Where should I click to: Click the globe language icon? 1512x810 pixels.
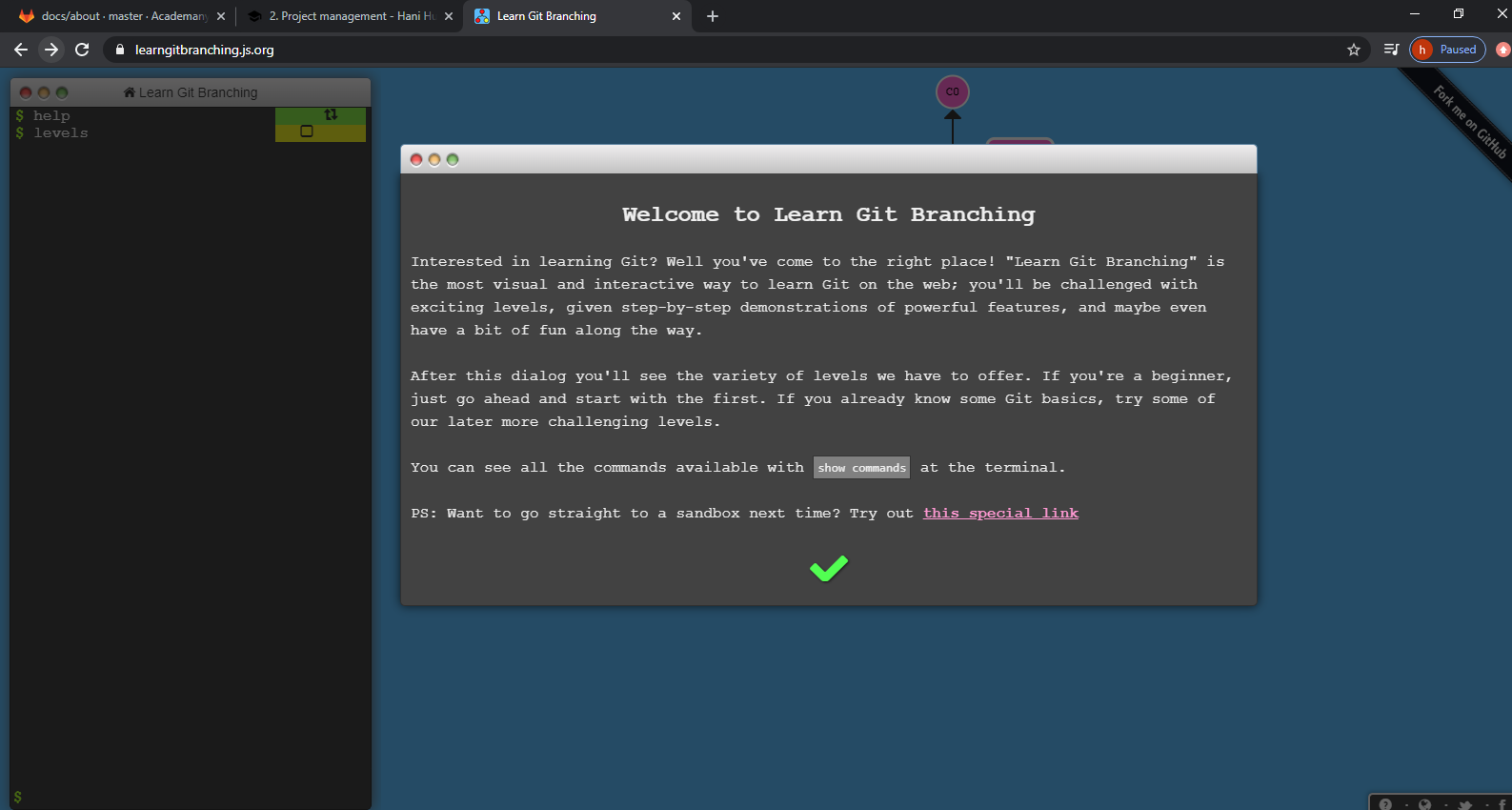1424,804
